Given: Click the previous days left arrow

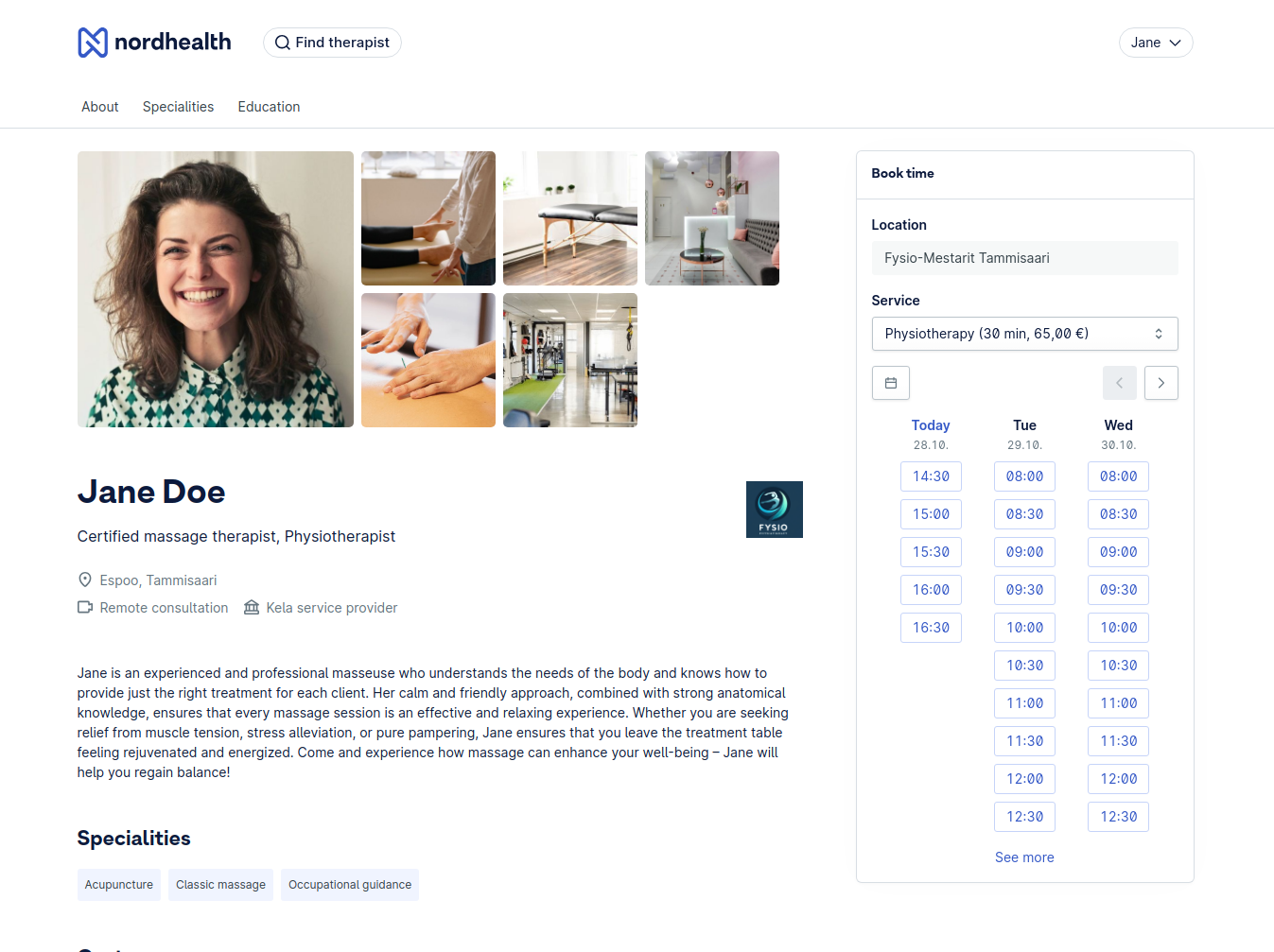Looking at the screenshot, I should point(1119,383).
